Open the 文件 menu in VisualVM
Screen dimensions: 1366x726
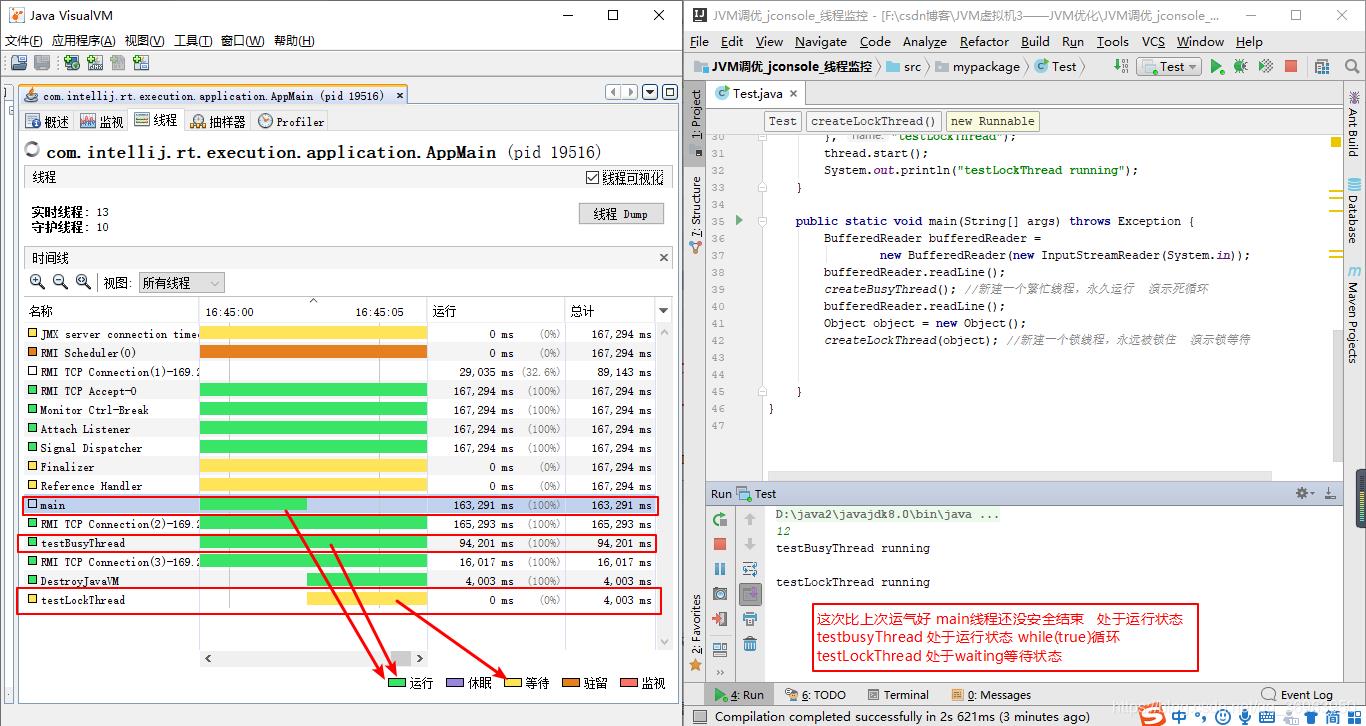(x=23, y=41)
